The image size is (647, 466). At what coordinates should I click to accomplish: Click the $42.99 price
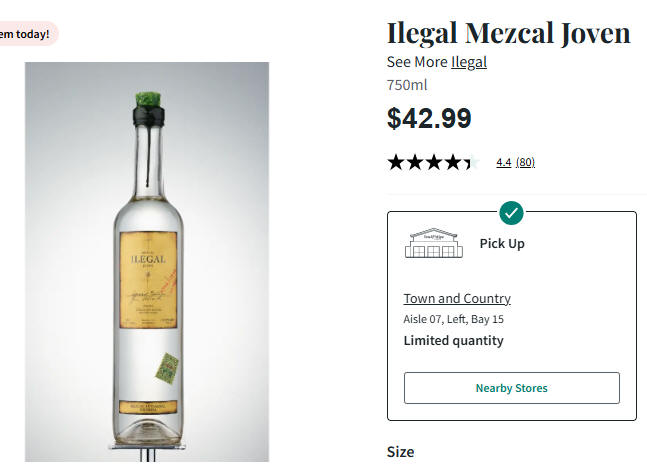(x=429, y=118)
